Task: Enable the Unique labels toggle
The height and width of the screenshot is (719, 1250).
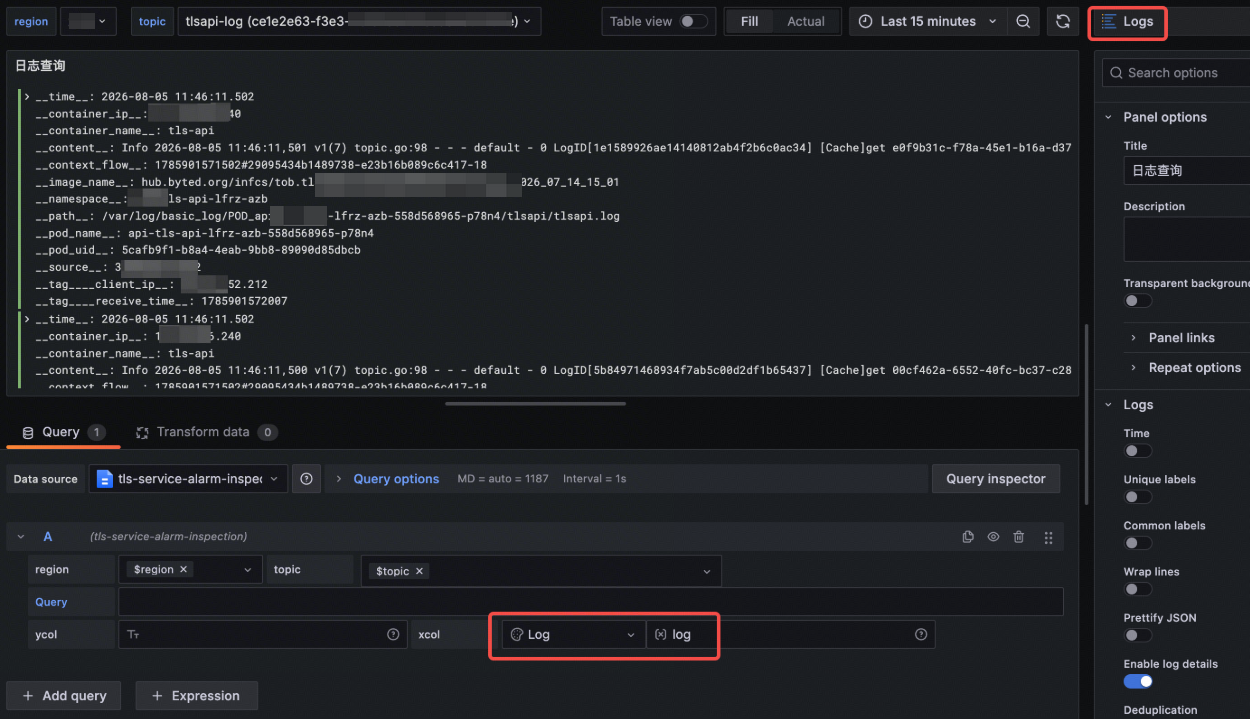Action: pyautogui.click(x=1138, y=497)
